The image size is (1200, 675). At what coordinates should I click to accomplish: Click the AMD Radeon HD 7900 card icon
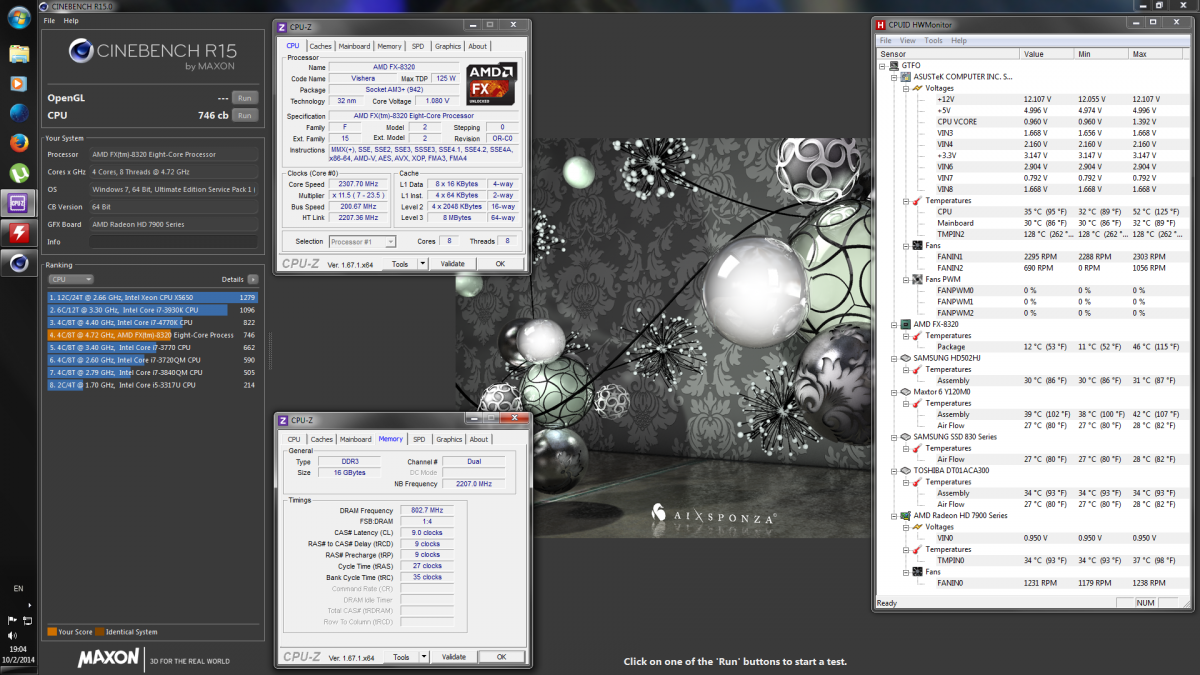coord(906,515)
